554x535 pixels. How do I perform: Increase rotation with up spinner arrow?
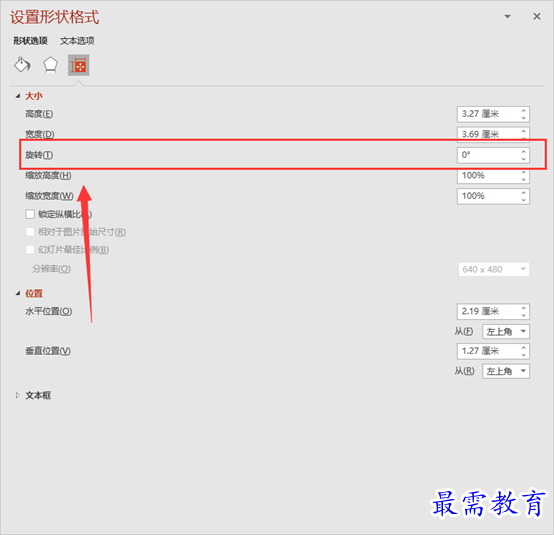click(x=524, y=152)
